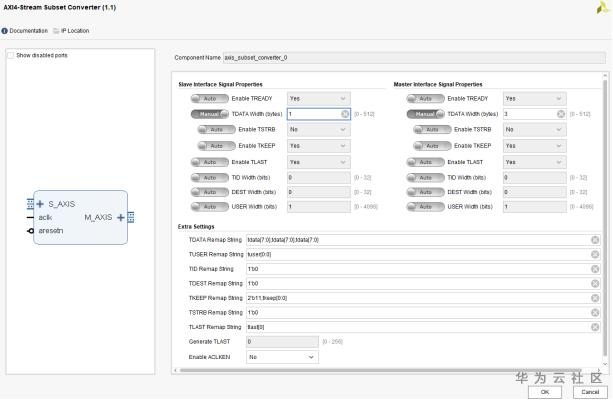613x400 pixels.
Task: Clear the TUSER Remap String field
Action: [x=595, y=254]
